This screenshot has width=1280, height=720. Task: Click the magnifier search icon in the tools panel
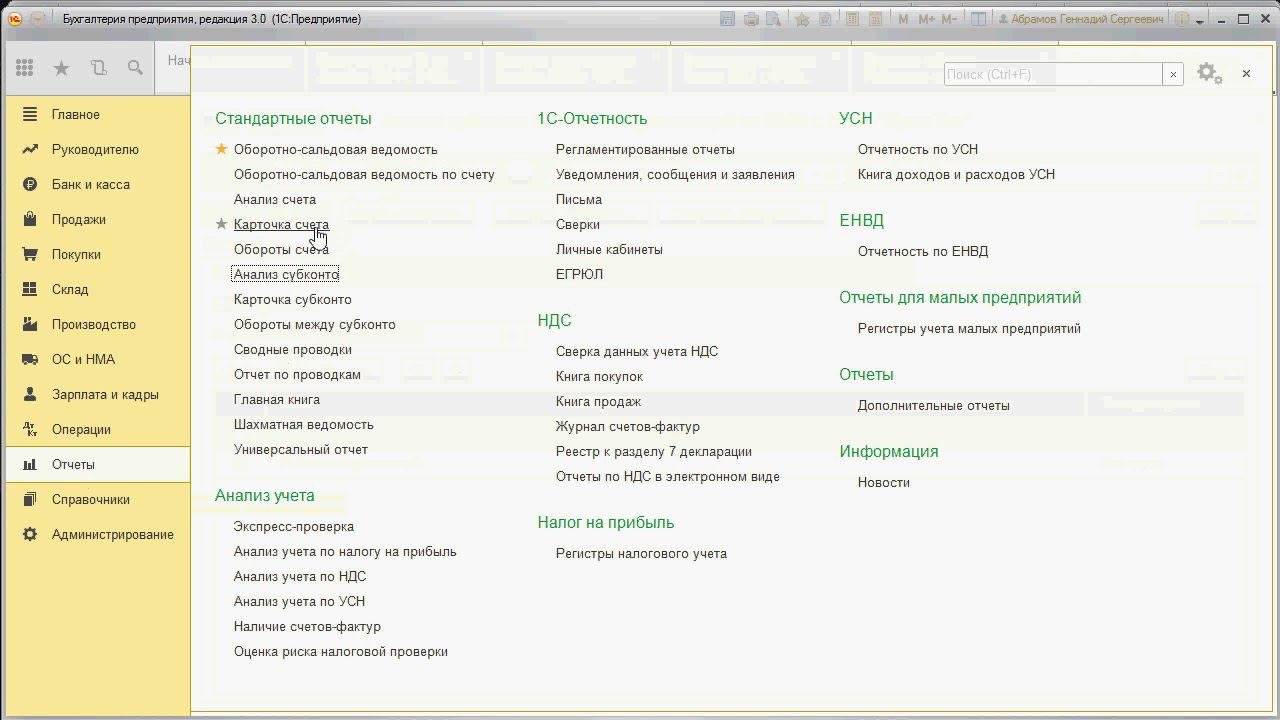pyautogui.click(x=135, y=68)
